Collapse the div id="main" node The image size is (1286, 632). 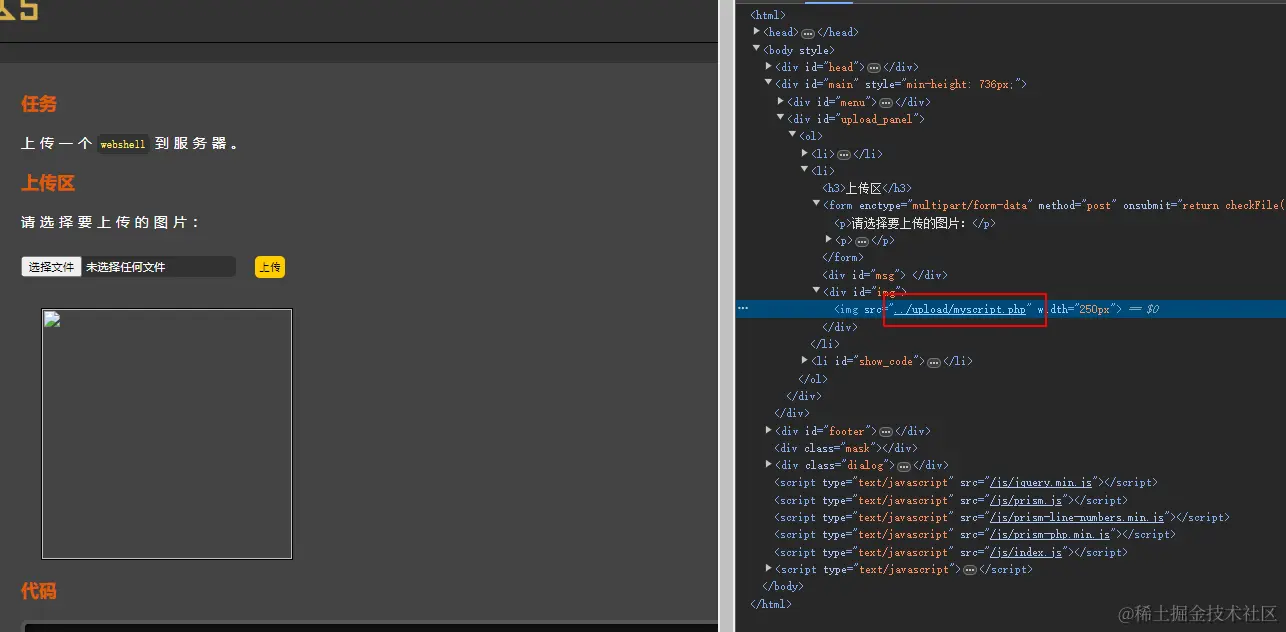pyautogui.click(x=769, y=84)
